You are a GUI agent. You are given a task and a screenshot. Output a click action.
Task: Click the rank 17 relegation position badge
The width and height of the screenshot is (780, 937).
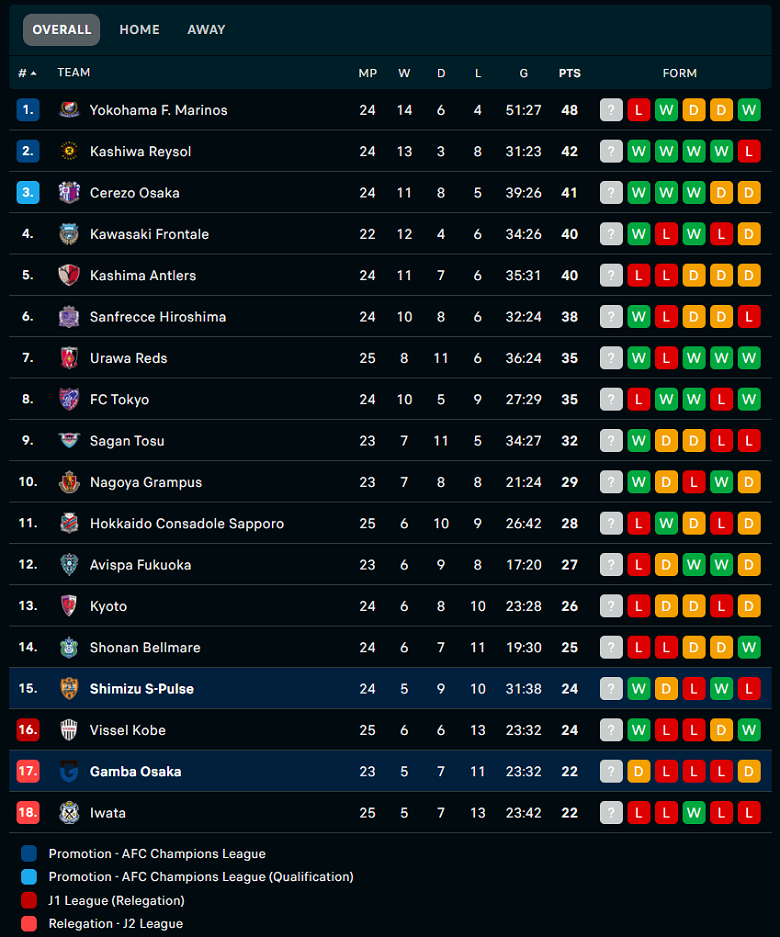coord(28,771)
